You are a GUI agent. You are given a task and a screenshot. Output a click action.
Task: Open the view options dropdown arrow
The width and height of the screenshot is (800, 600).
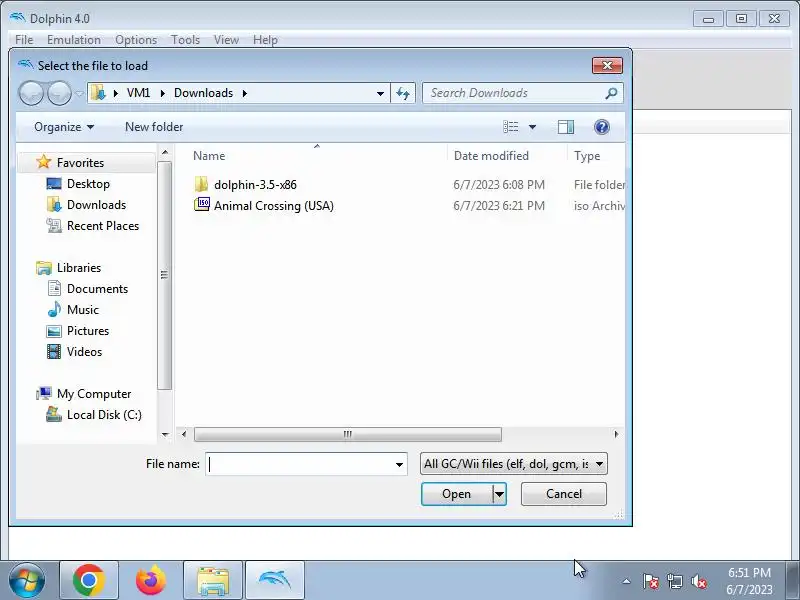(532, 127)
